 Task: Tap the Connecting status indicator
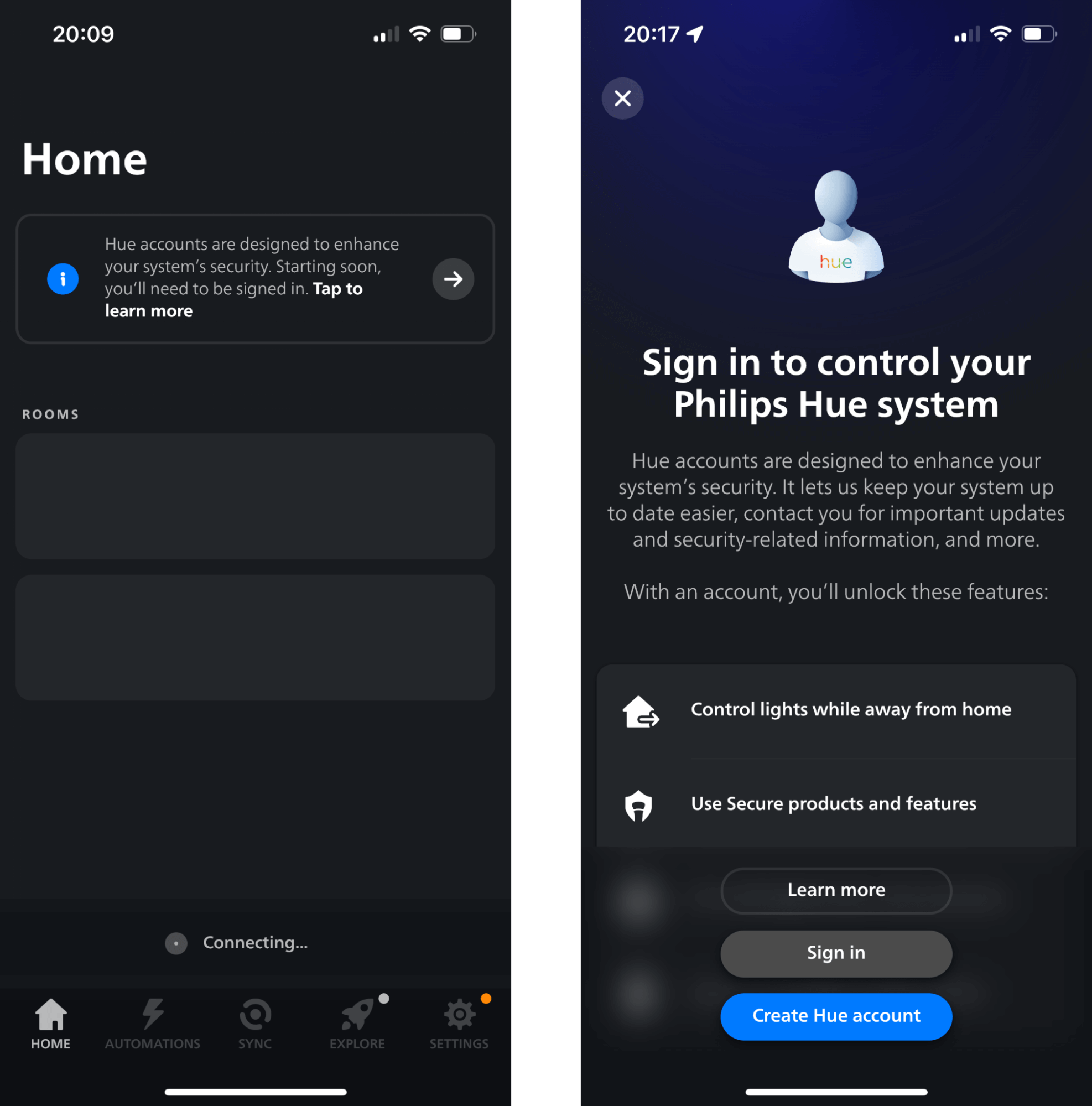(x=255, y=942)
